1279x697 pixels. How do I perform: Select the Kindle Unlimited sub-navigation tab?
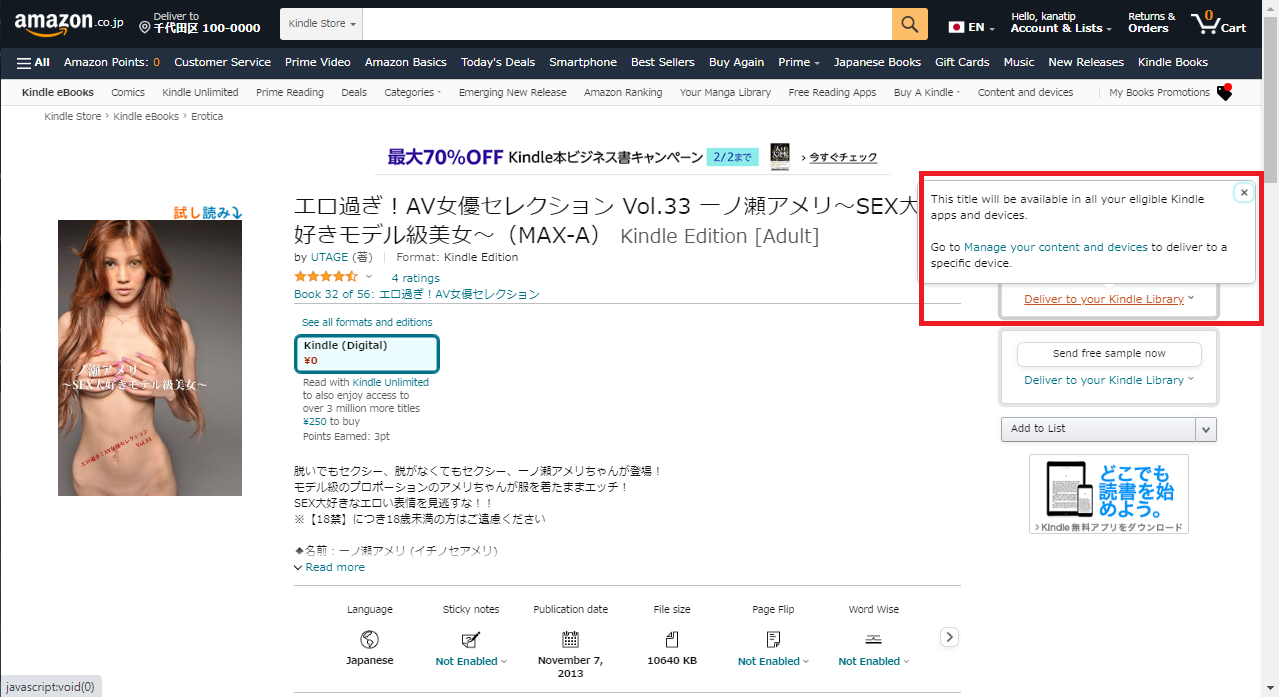[200, 92]
